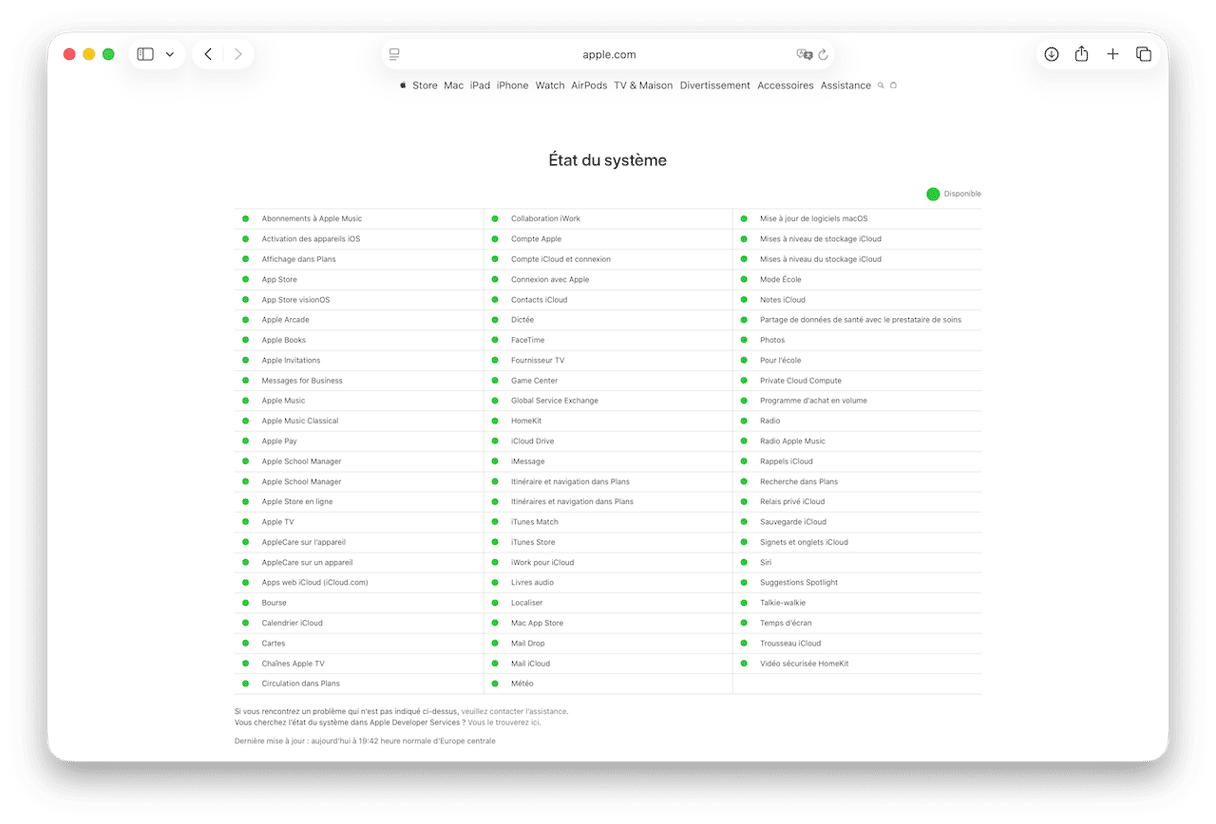Viewport: 1216px width, 824px height.
Task: Toggle the Safari sidebar
Action: click(145, 54)
